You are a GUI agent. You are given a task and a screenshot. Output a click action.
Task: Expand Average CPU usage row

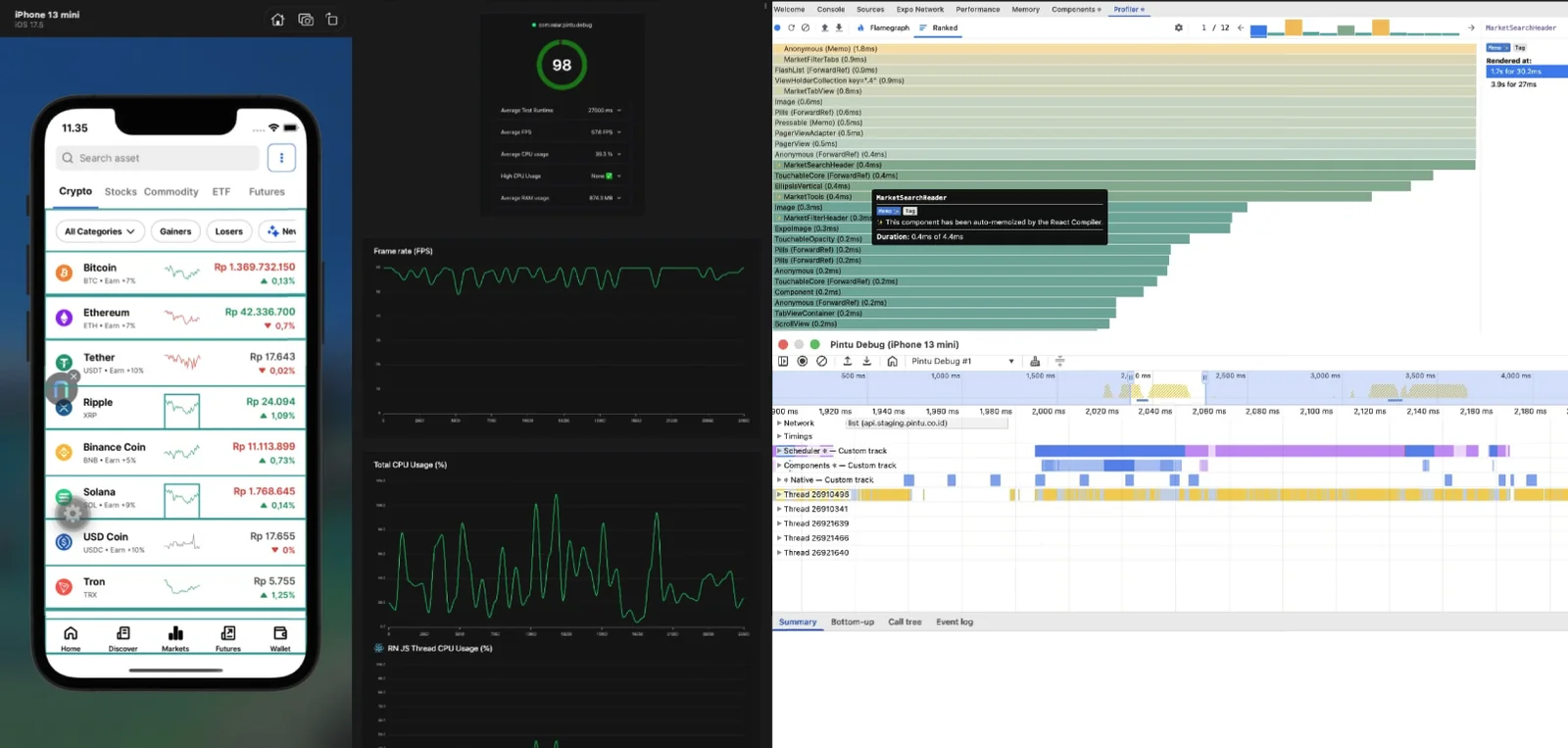tap(619, 154)
